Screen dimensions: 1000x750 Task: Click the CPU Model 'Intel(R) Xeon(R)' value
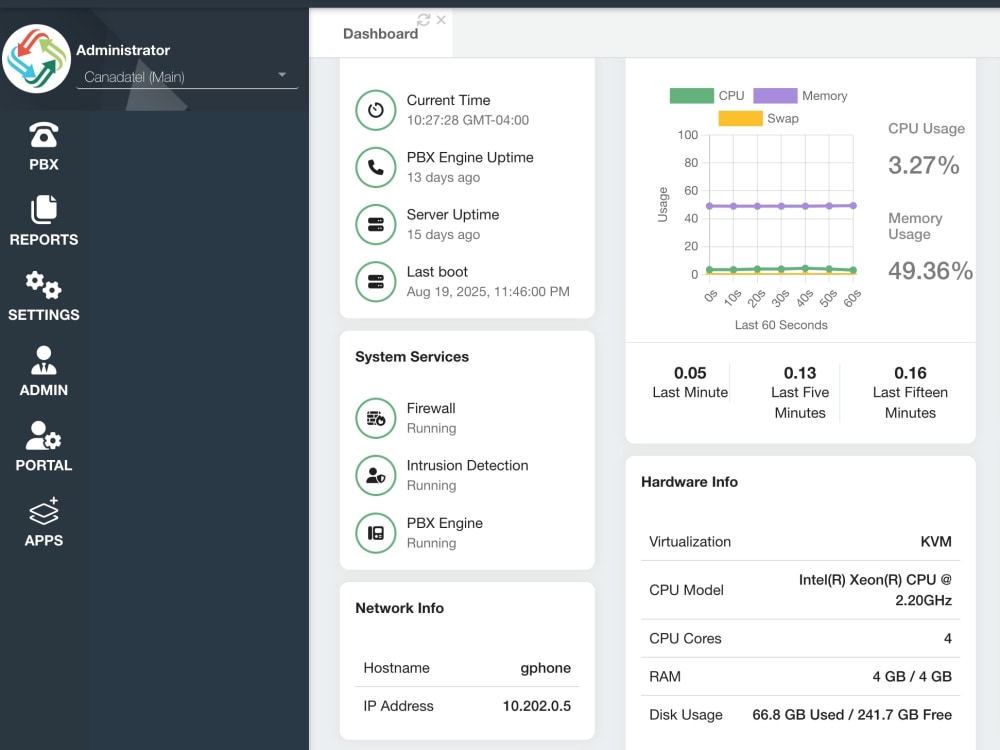coord(875,590)
